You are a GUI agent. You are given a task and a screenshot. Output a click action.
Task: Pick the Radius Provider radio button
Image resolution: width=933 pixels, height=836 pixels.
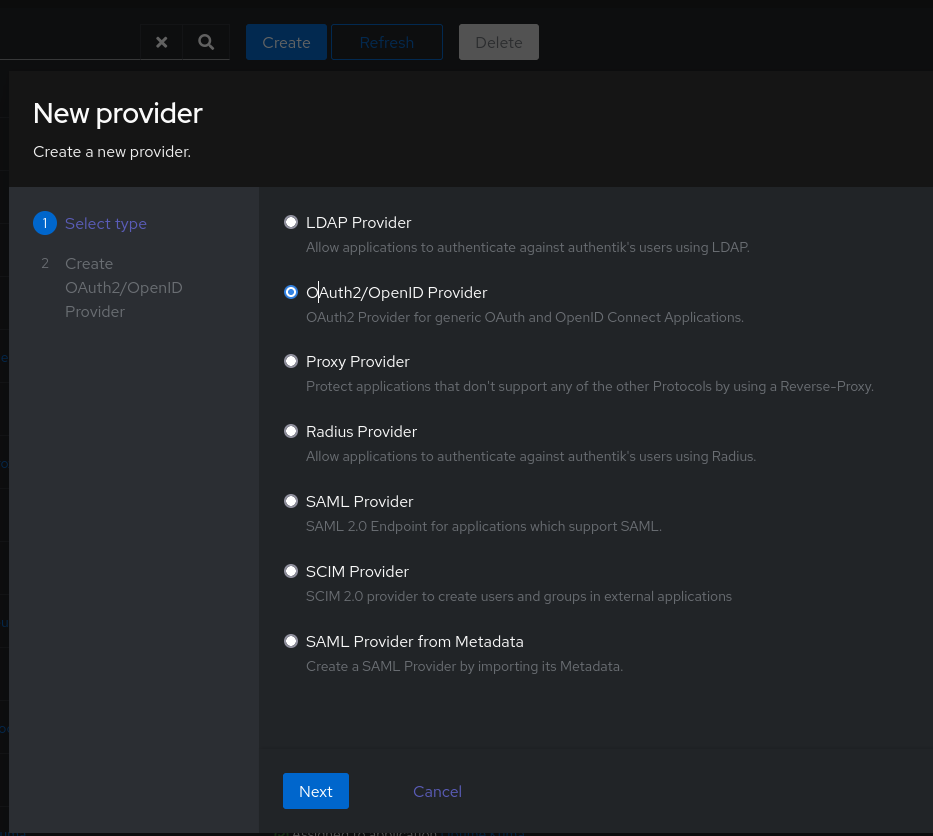pos(291,431)
